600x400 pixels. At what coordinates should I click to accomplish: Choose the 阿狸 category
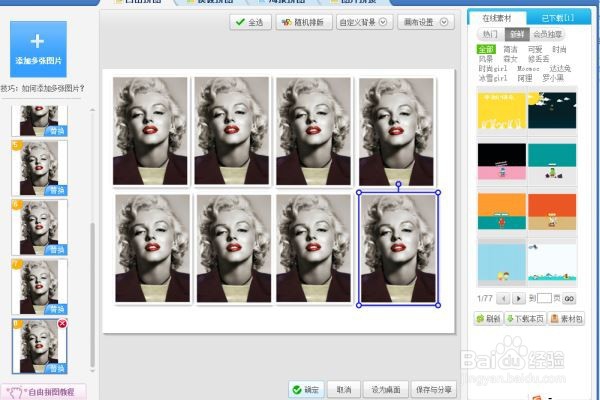coord(525,78)
